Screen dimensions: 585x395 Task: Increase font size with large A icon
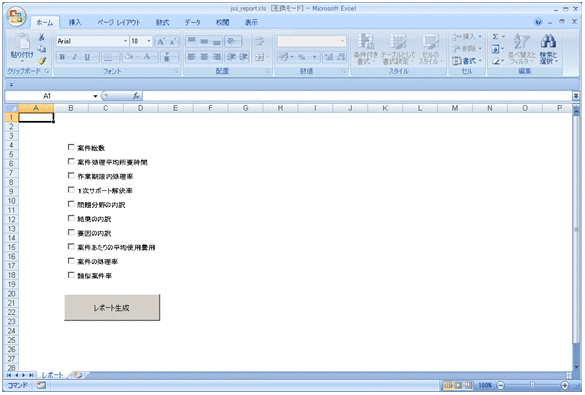tap(161, 41)
